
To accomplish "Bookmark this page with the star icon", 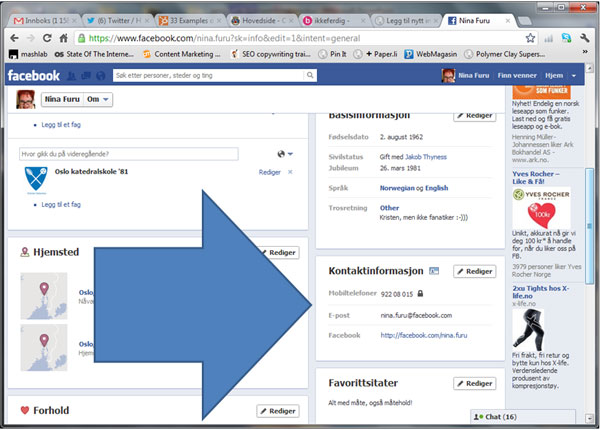I will (530, 38).
